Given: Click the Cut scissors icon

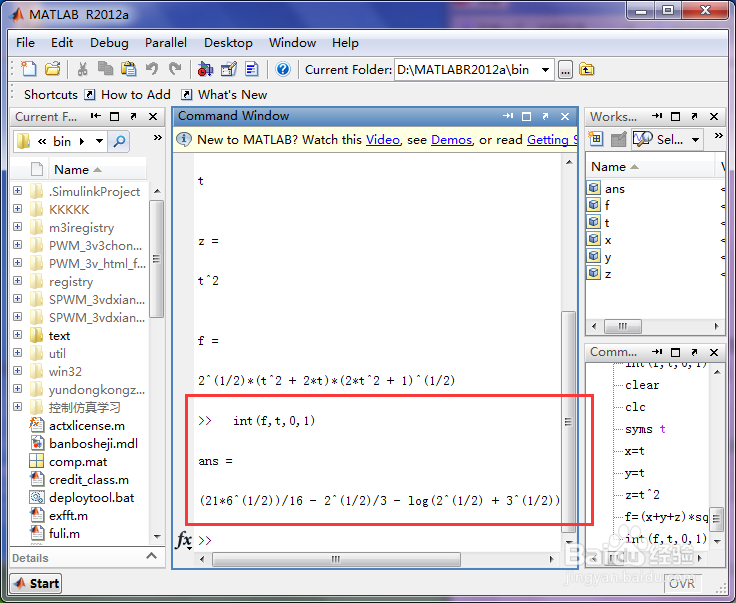Looking at the screenshot, I should tap(83, 69).
